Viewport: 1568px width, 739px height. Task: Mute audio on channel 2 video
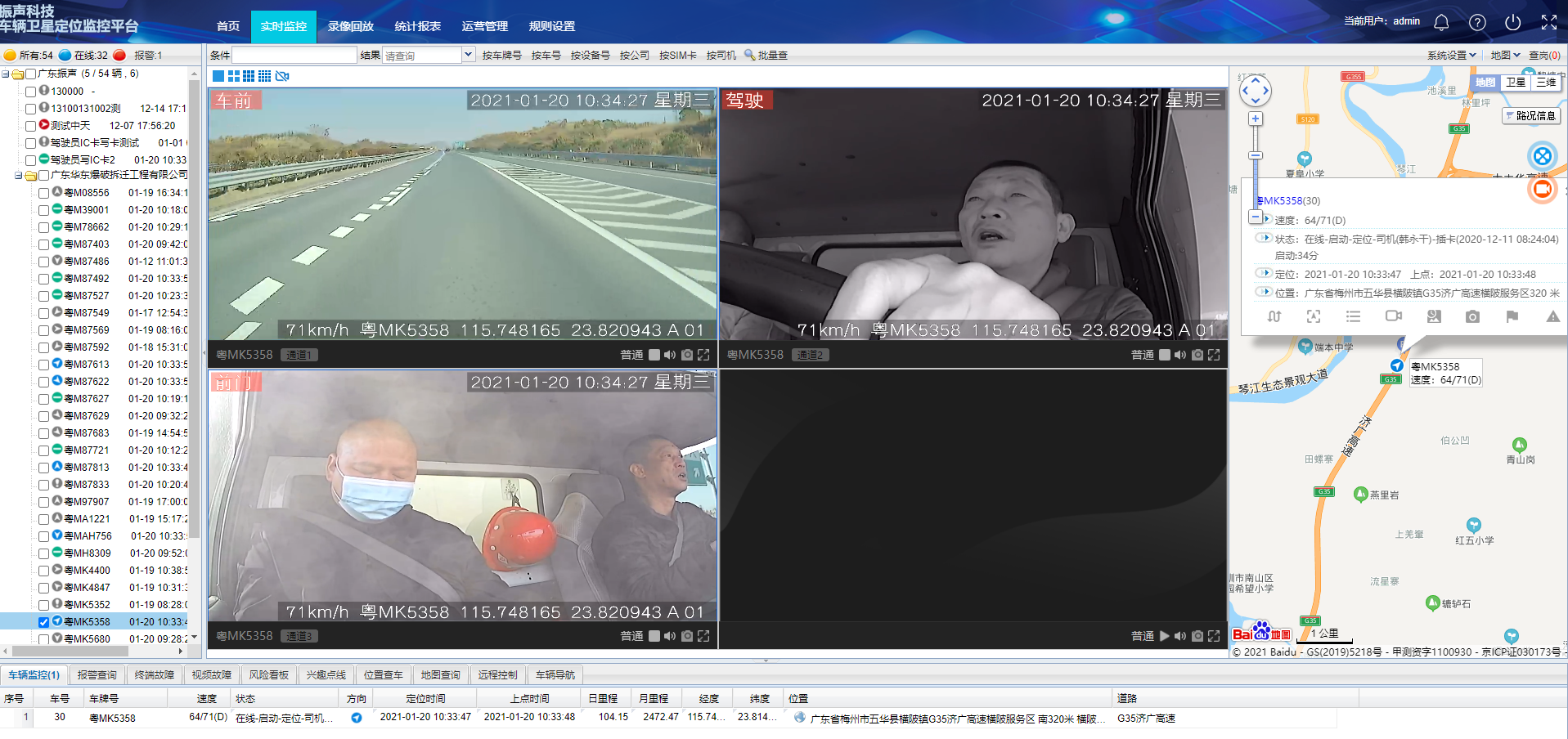click(1179, 355)
